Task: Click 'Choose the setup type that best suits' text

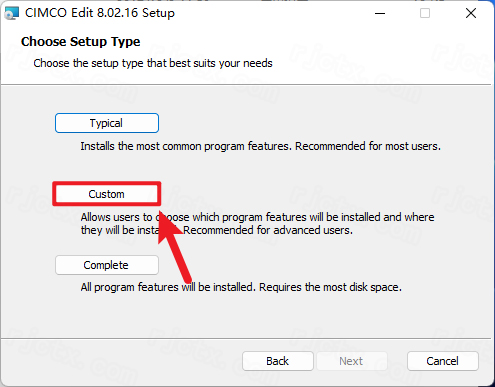Action: (x=124, y=63)
